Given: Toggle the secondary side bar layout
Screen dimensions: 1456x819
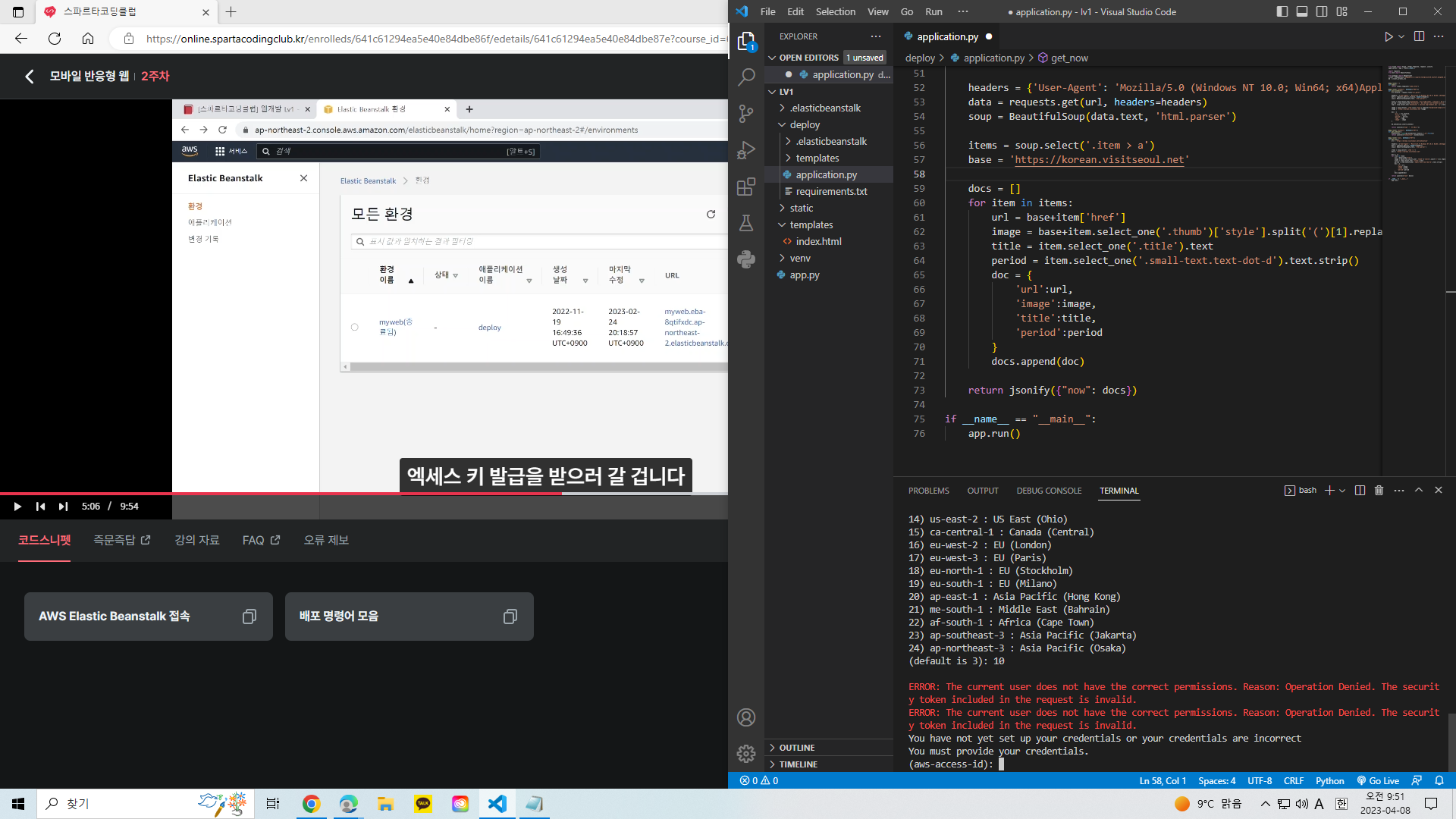Looking at the screenshot, I should (x=1322, y=11).
